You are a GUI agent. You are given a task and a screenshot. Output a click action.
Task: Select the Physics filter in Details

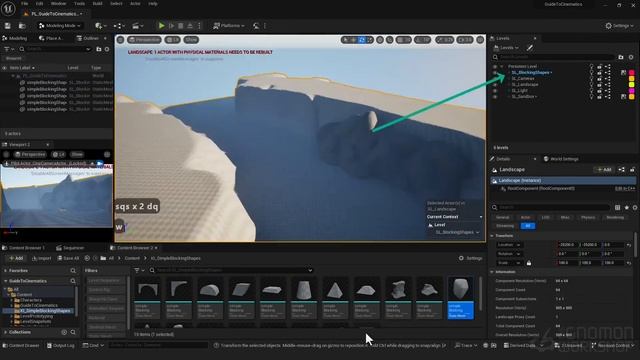(x=588, y=218)
